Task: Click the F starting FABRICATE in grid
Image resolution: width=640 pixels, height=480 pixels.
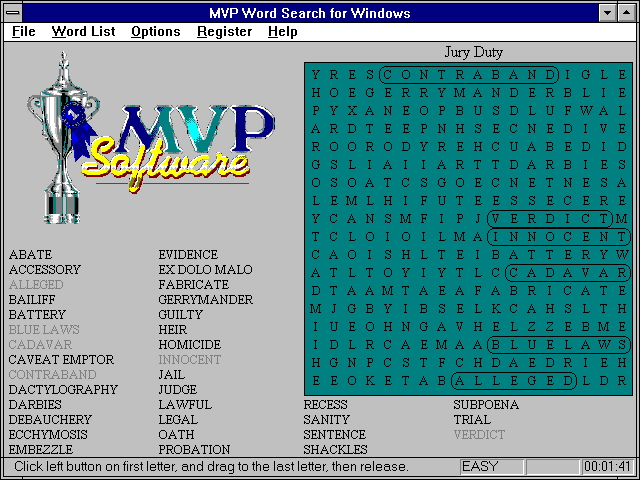Action: 478,291
